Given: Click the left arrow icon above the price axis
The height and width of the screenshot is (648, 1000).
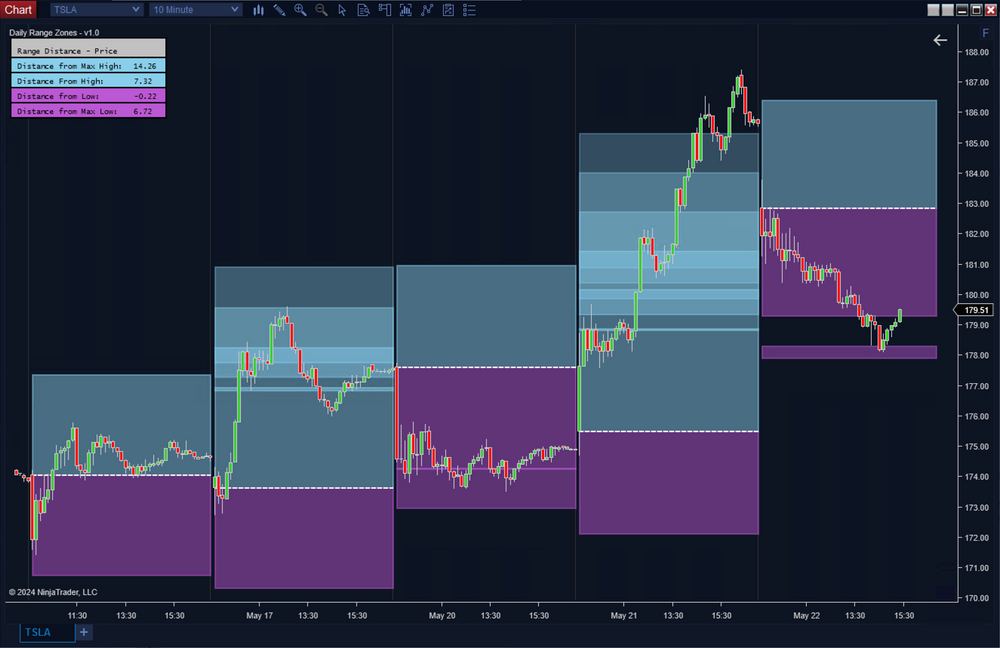Looking at the screenshot, I should 940,40.
